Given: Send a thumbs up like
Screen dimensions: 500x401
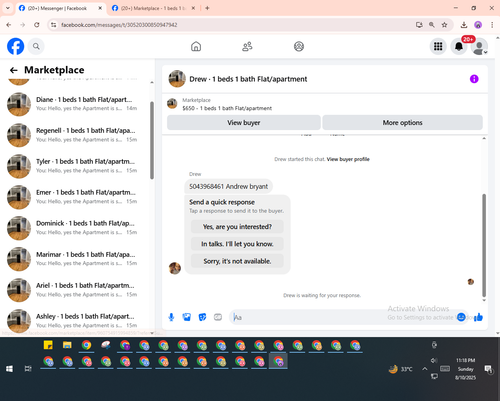Looking at the screenshot, I should tap(478, 317).
